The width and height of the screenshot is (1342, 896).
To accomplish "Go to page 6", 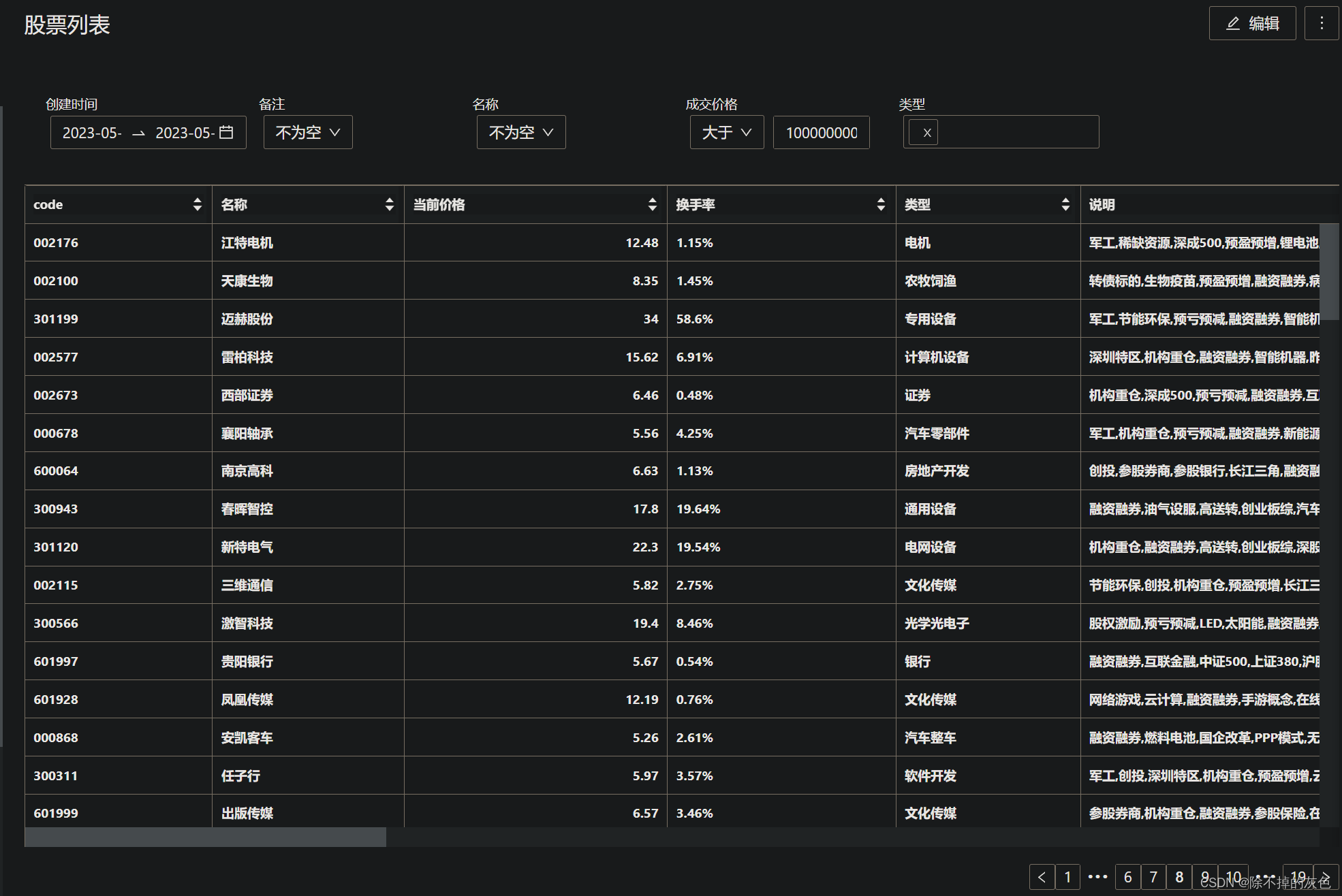I will point(1127,877).
